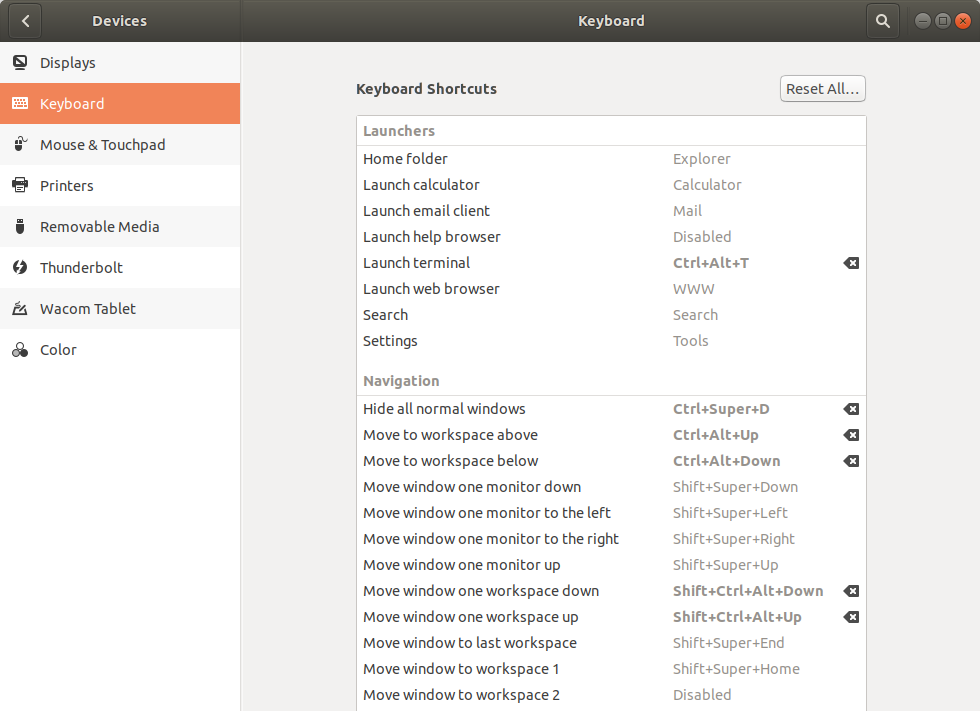Open the Wacom Tablet panel
Viewport: 980px width, 711px height.
tap(120, 309)
